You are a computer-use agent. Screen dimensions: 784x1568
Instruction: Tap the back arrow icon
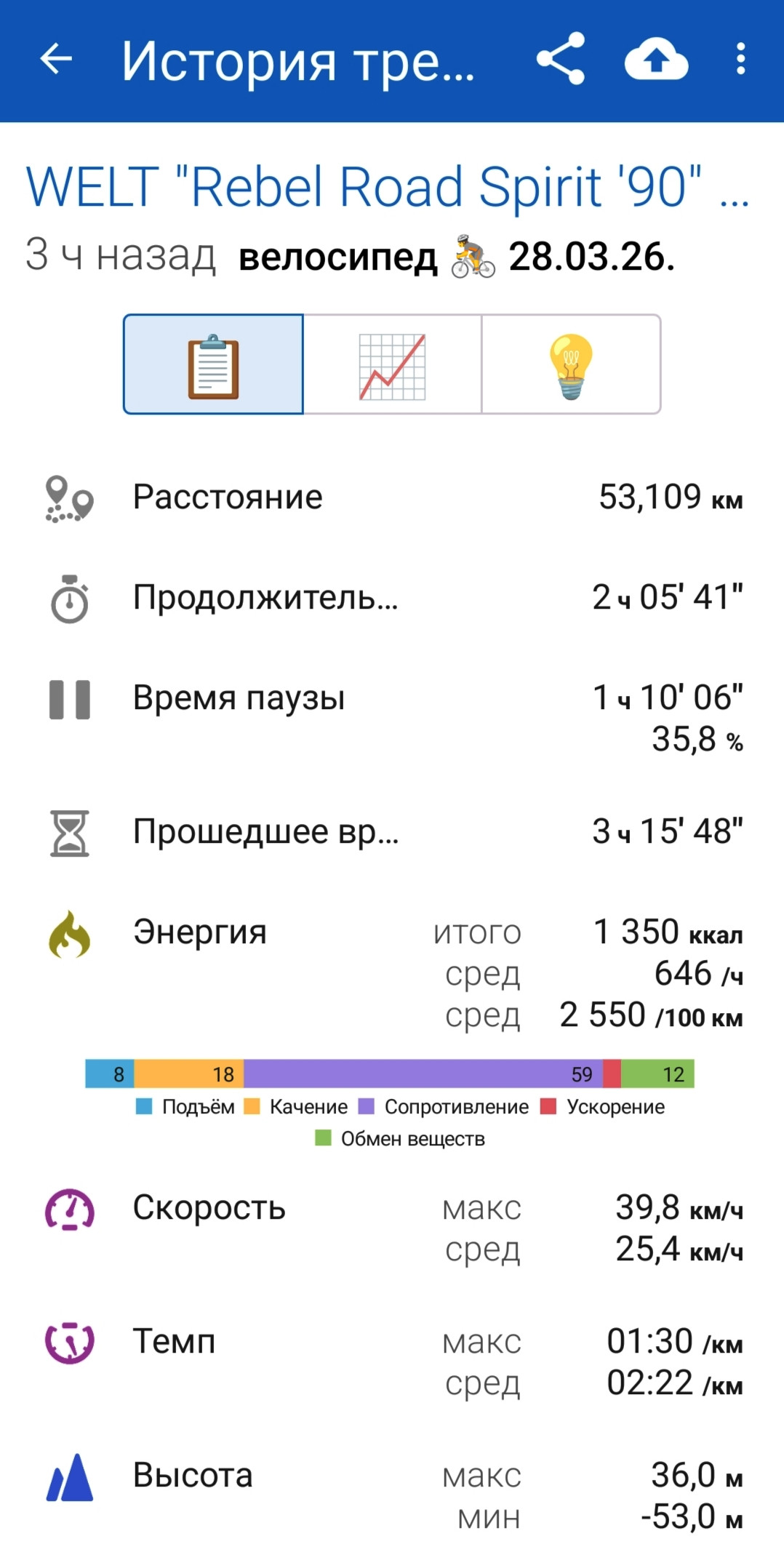click(56, 59)
